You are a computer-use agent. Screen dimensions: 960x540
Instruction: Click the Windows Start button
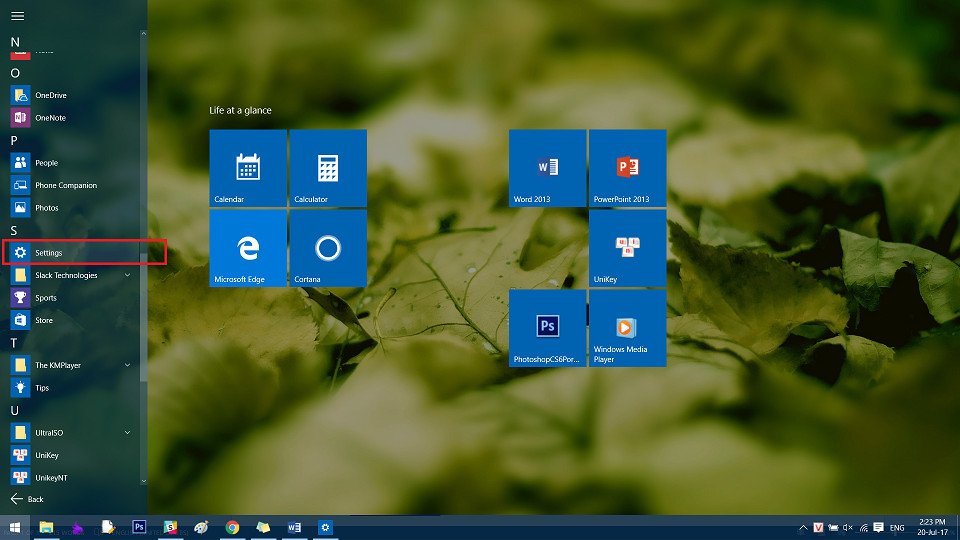click(15, 527)
